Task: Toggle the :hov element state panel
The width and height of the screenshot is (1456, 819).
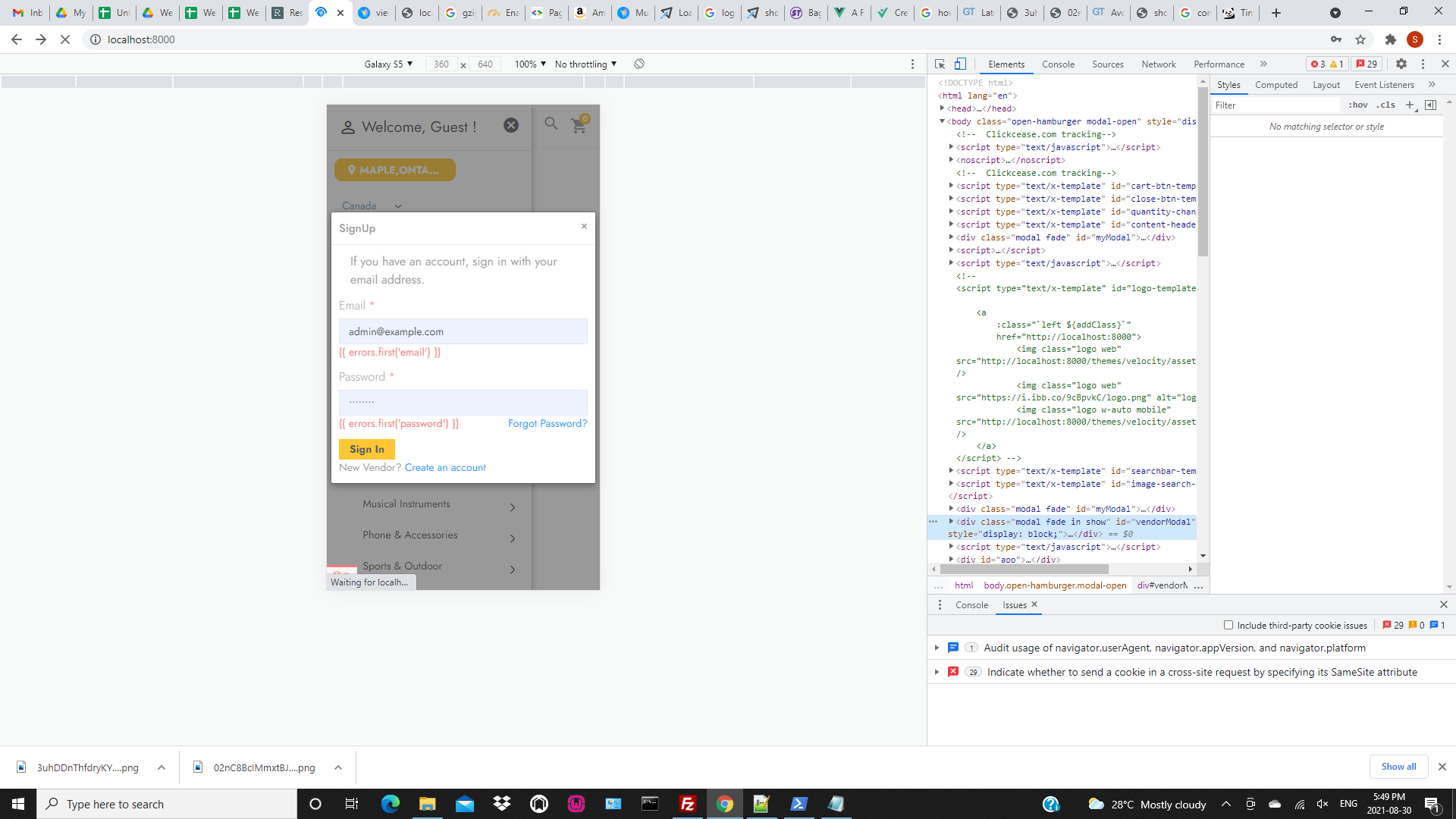Action: pos(1358,105)
